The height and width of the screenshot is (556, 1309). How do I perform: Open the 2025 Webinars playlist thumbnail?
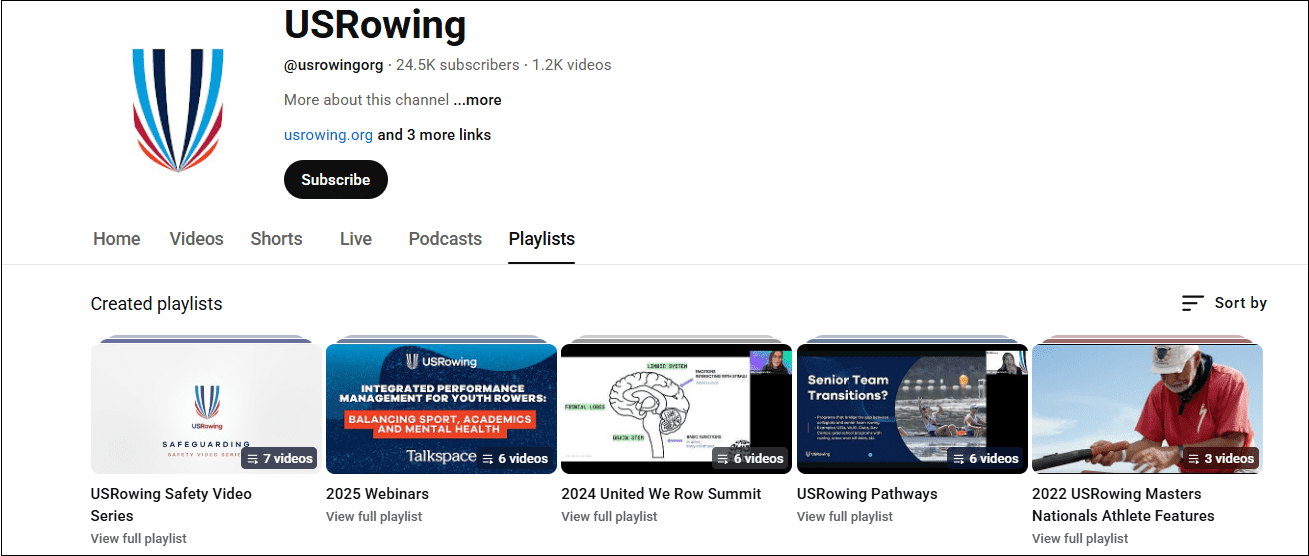441,408
